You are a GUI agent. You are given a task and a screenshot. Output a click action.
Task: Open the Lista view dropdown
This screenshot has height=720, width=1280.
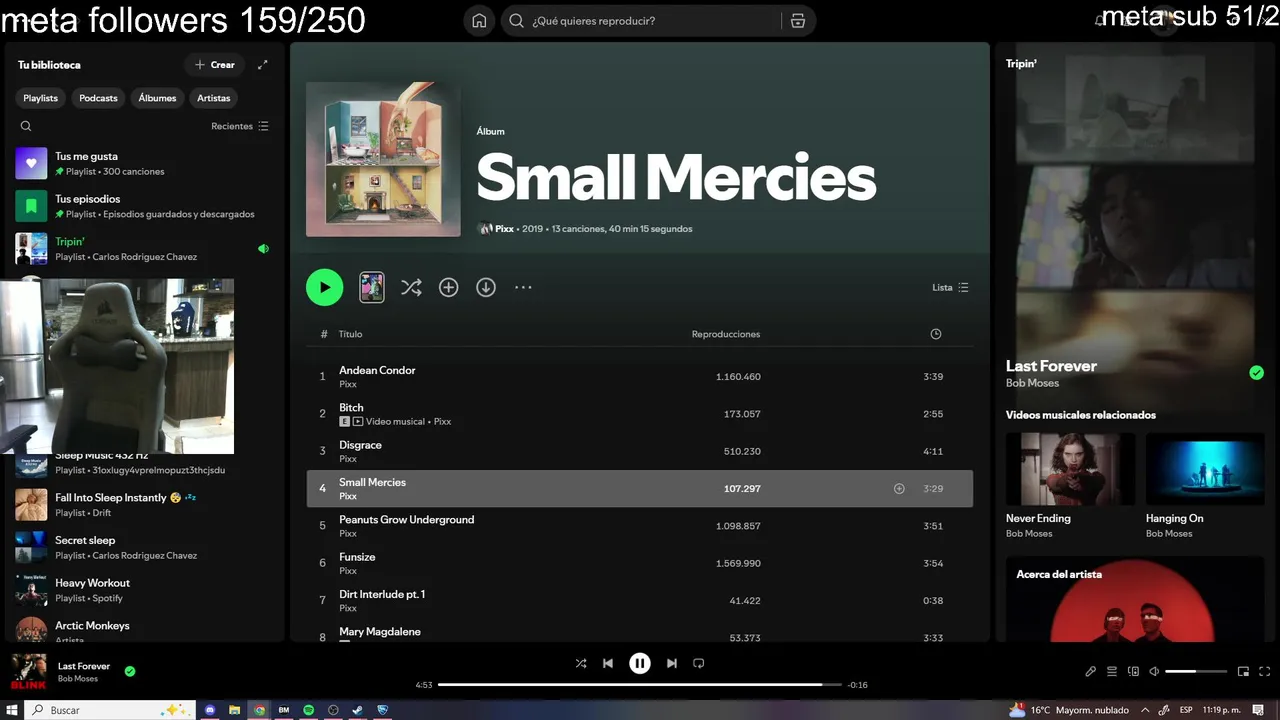click(950, 288)
